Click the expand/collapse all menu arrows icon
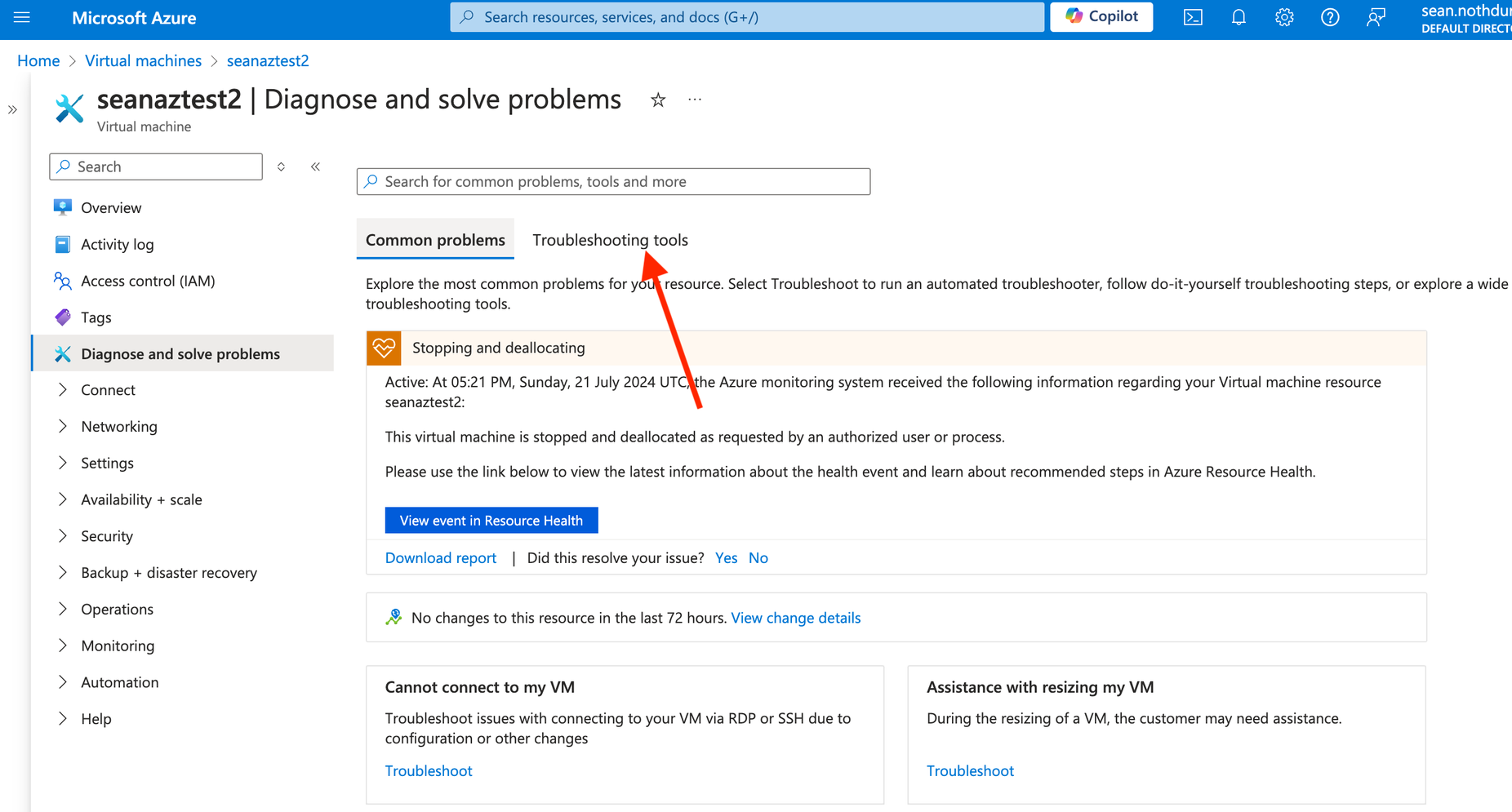Viewport: 1512px width, 812px height. click(281, 166)
